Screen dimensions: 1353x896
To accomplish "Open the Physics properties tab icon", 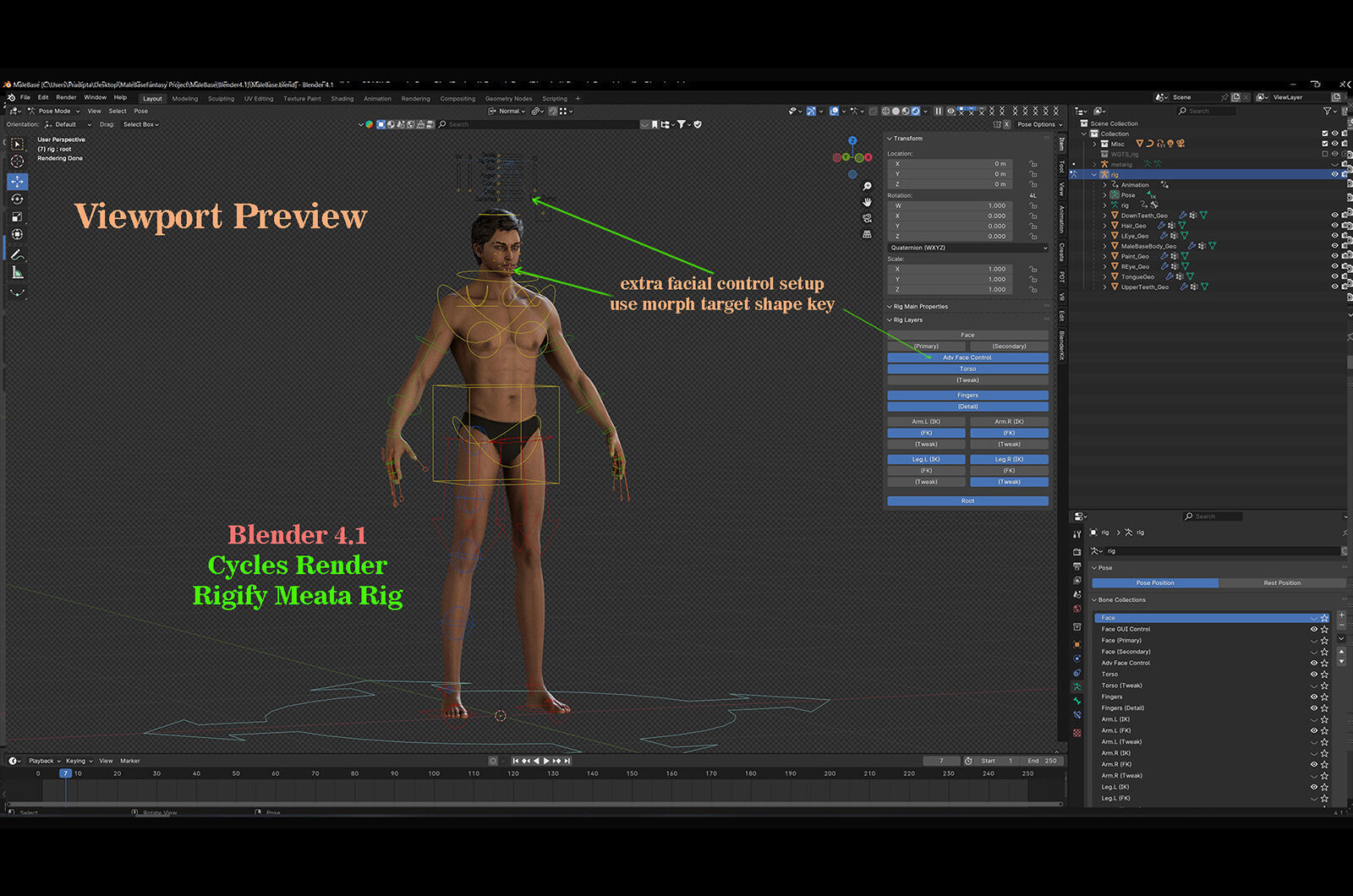I will tap(1076, 658).
